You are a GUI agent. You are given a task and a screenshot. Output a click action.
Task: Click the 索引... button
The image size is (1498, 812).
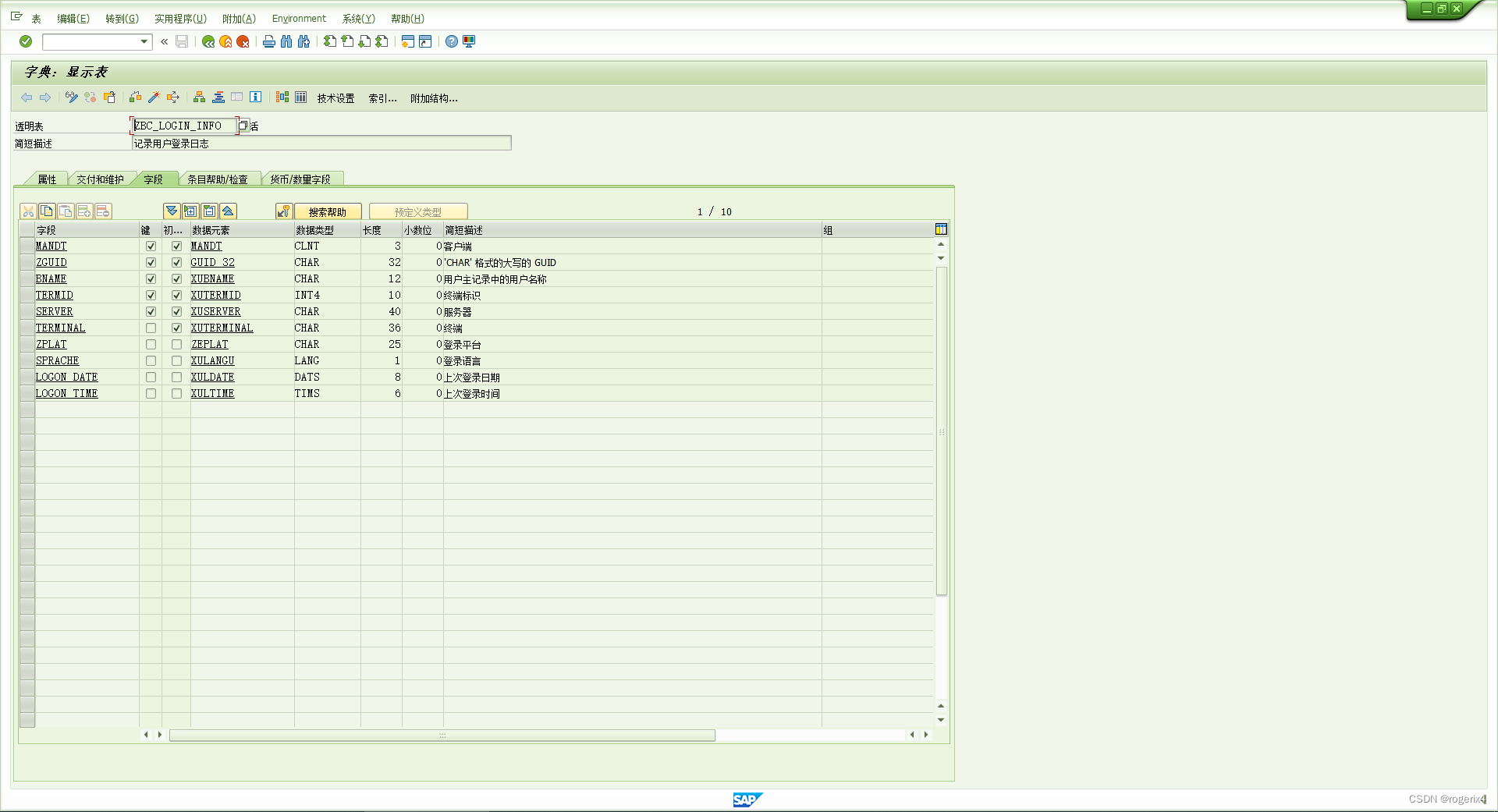(382, 98)
